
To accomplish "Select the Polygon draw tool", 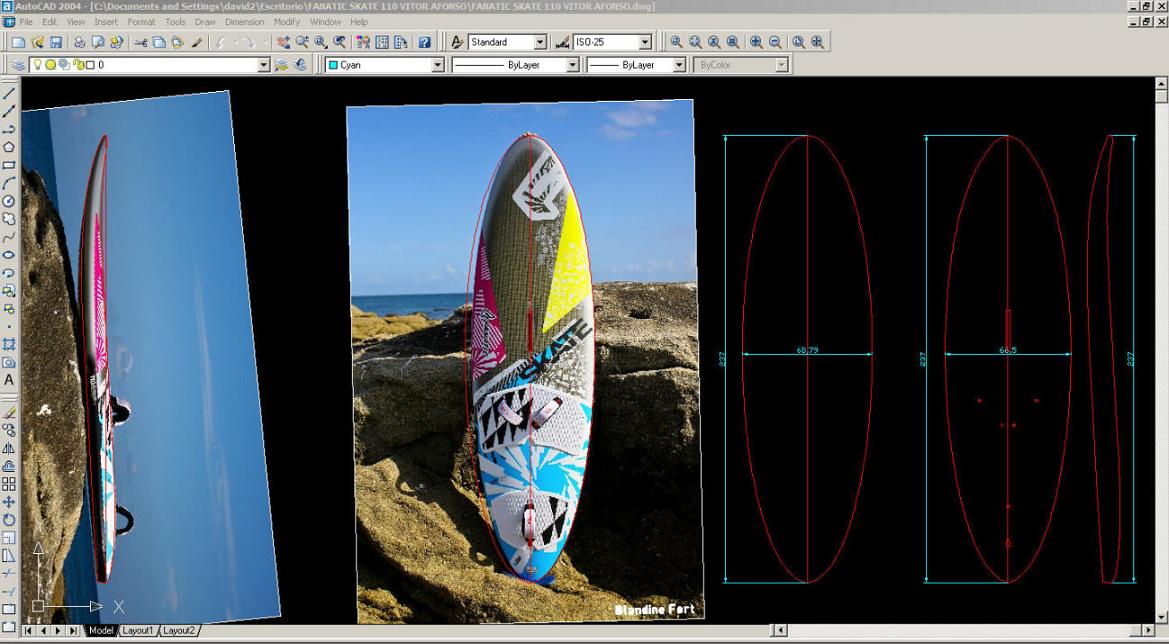I will (x=9, y=148).
